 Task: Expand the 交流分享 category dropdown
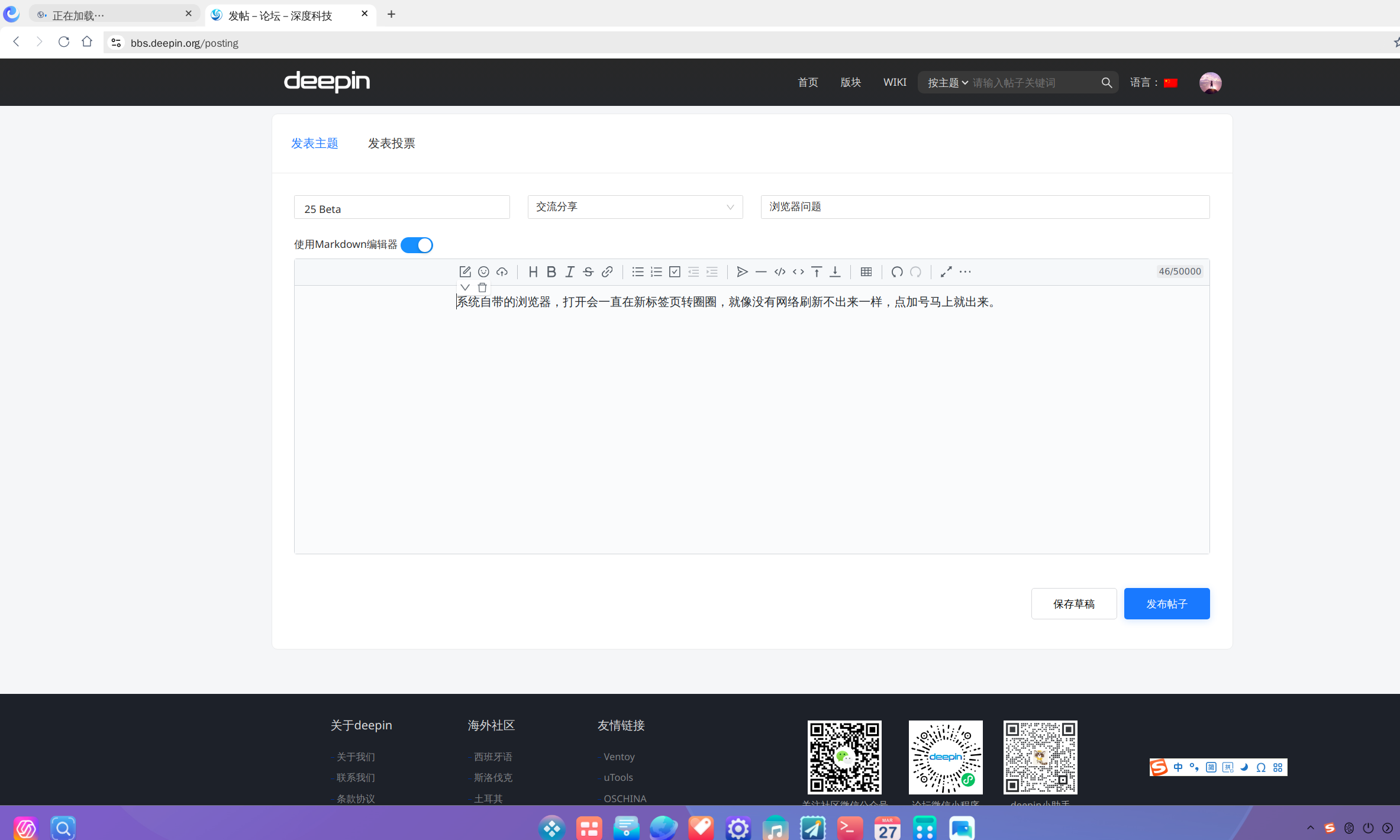point(635,207)
